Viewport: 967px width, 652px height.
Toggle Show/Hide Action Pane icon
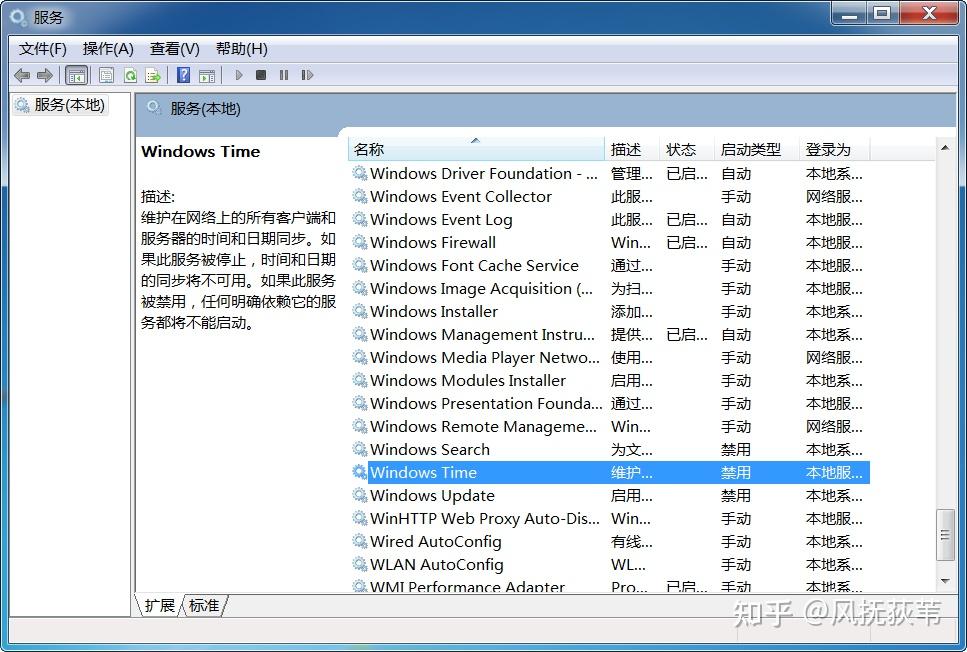[207, 75]
